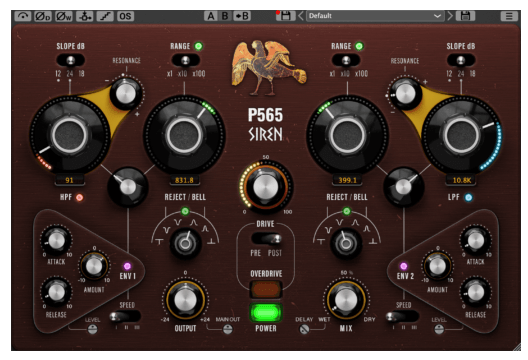This screenshot has width=528, height=360.
Task: Click the left Reject/Bell shape selector knob
Action: (185, 243)
